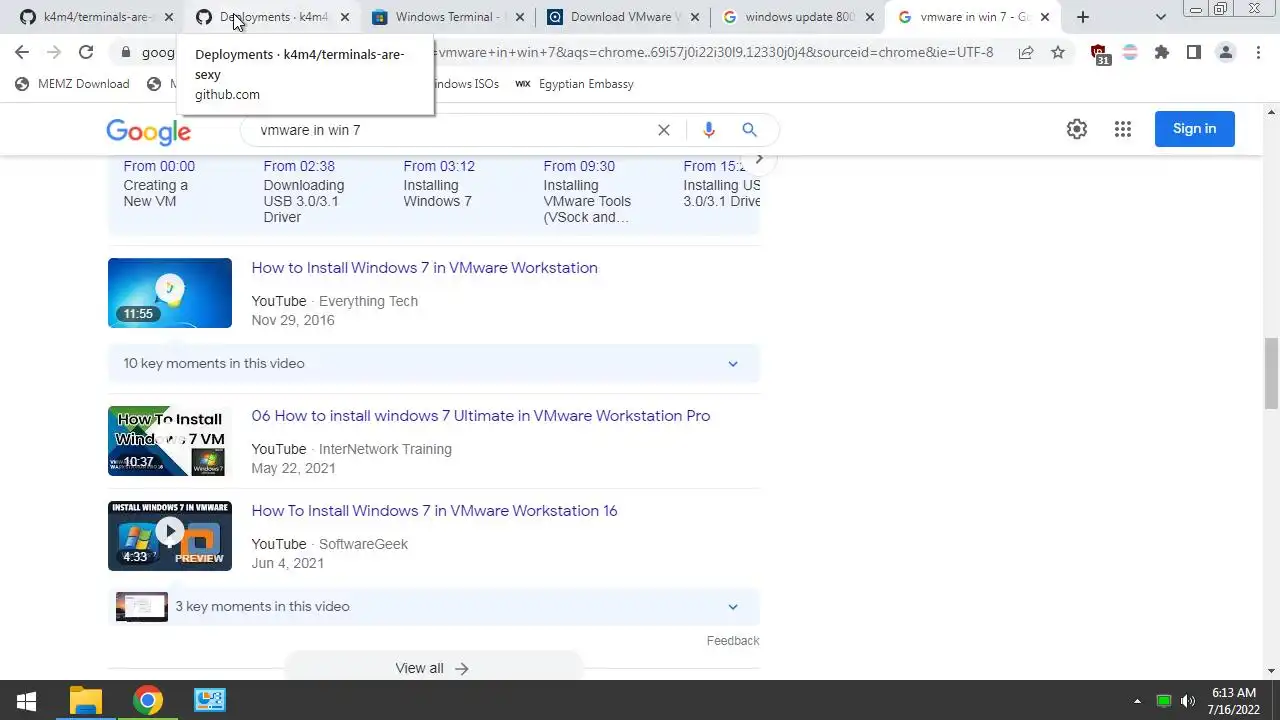1280x720 pixels.
Task: Open the Google apps grid
Action: click(x=1123, y=129)
